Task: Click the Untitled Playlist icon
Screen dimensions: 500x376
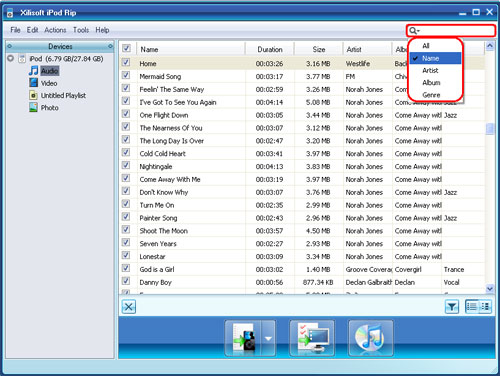Action: tap(33, 95)
